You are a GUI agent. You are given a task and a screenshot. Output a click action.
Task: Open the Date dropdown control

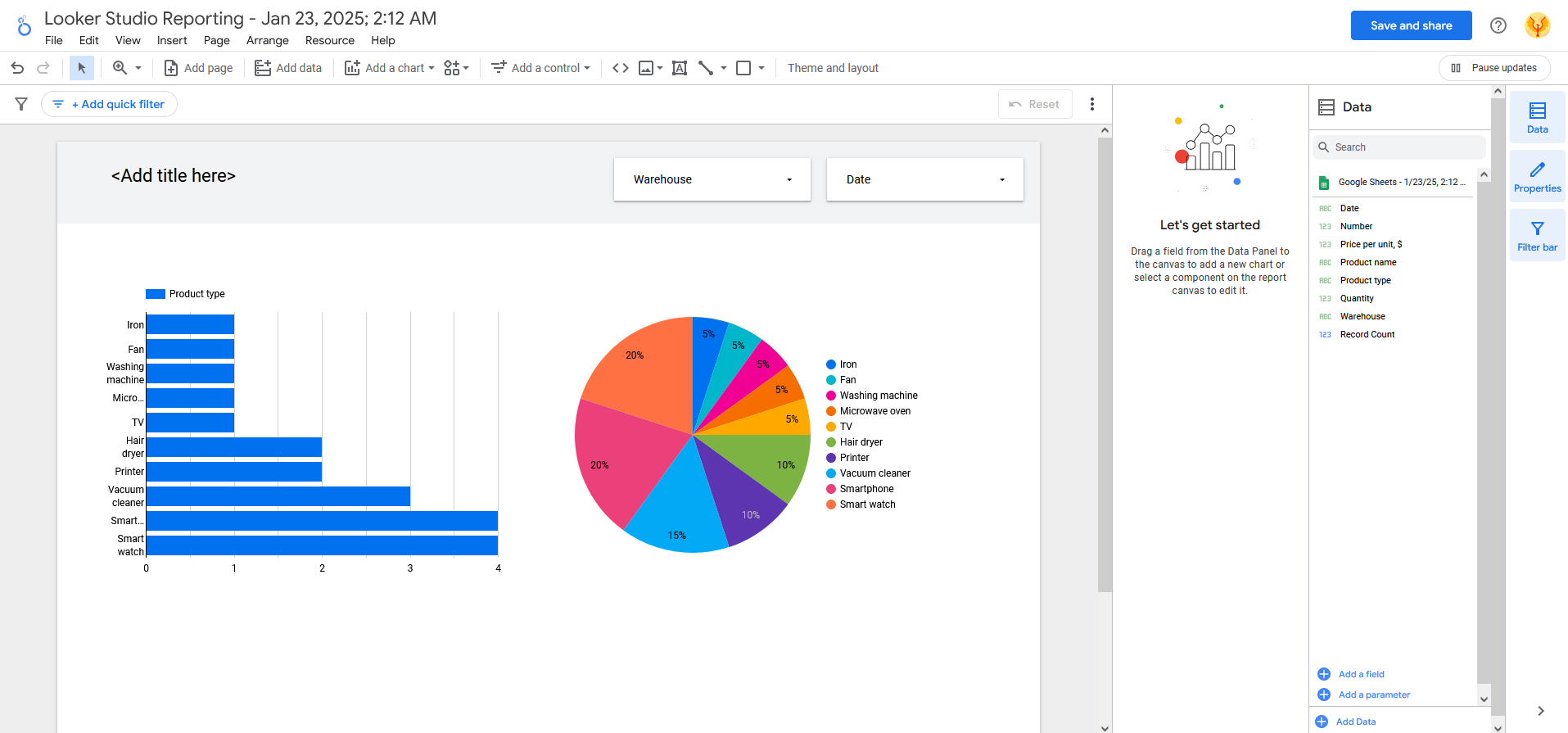pos(925,179)
